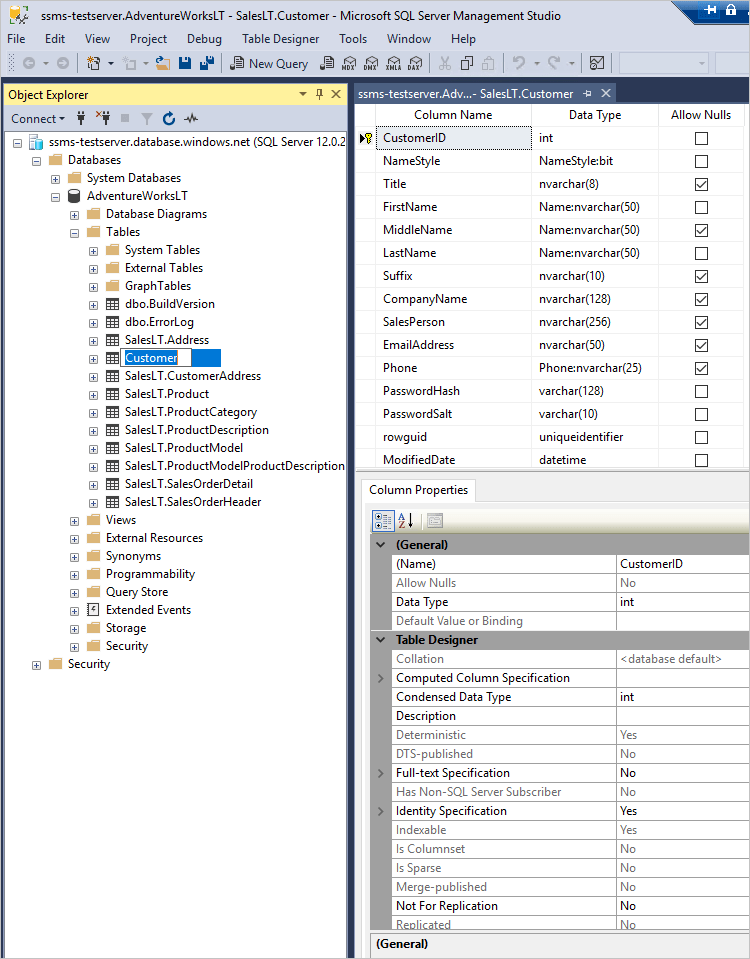The height and width of the screenshot is (959, 750).
Task: Click the Refresh icon in Object Explorer
Action: pyautogui.click(x=169, y=118)
